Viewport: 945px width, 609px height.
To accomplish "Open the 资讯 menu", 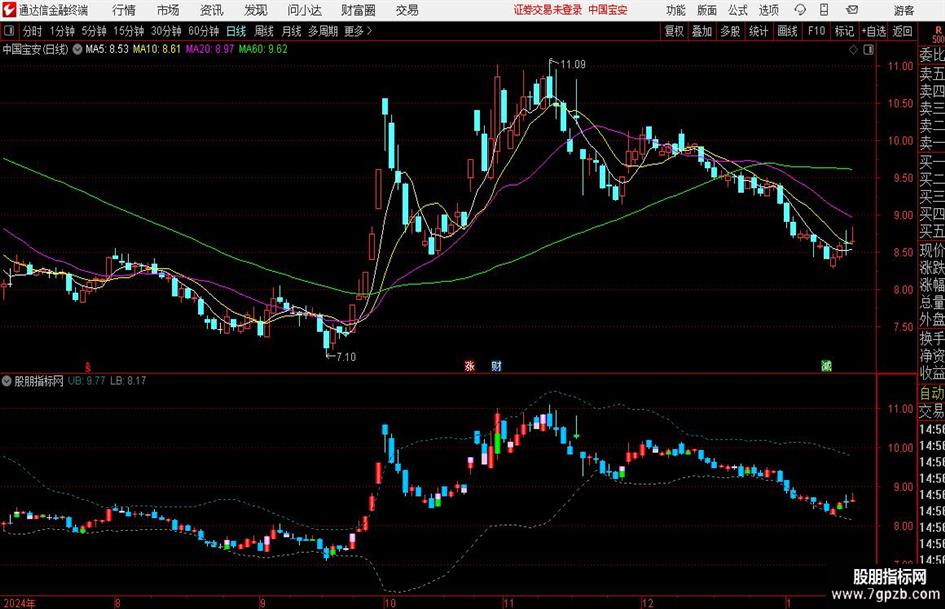I will pos(212,10).
